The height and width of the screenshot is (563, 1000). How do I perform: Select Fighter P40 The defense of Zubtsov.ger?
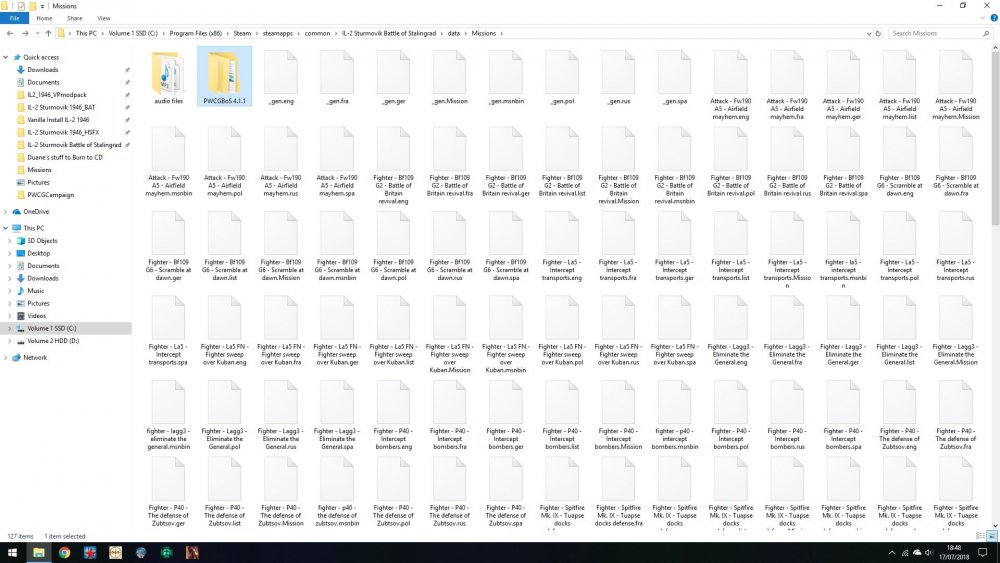(168, 494)
